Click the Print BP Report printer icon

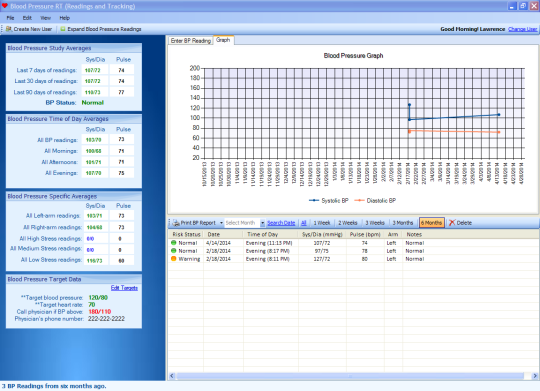176,223
